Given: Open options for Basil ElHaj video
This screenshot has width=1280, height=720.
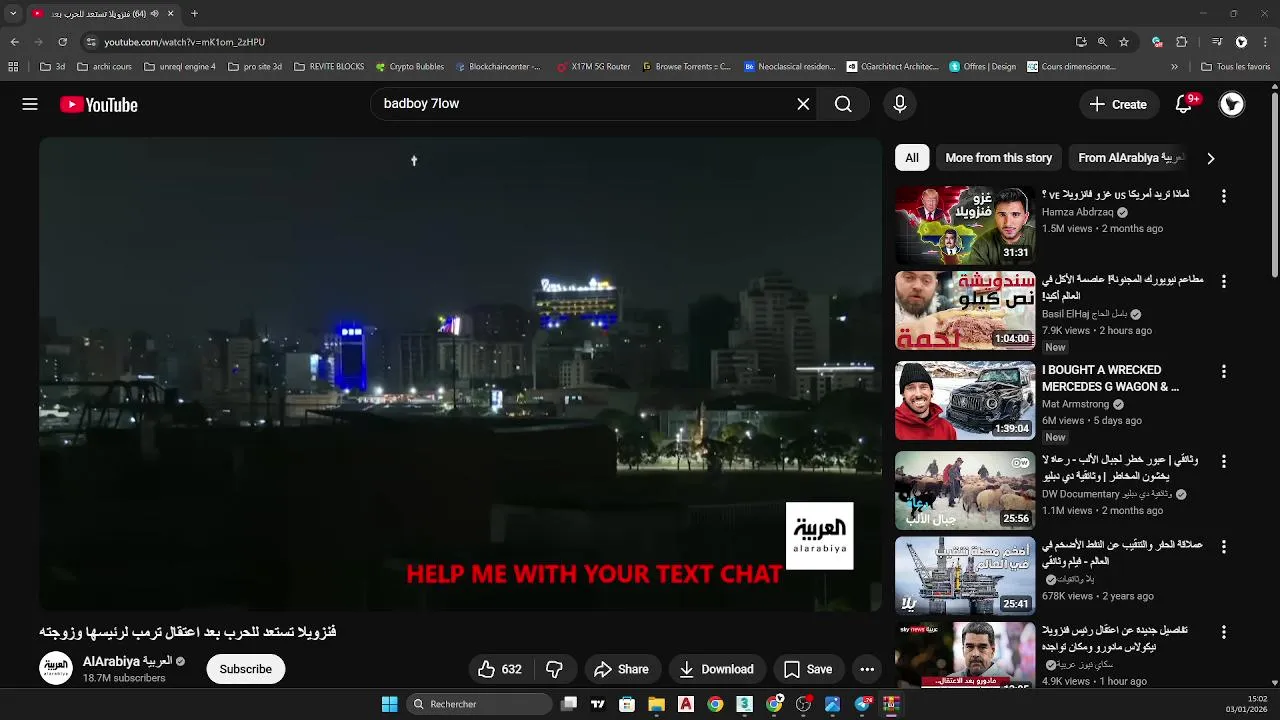Looking at the screenshot, I should pyautogui.click(x=1223, y=282).
